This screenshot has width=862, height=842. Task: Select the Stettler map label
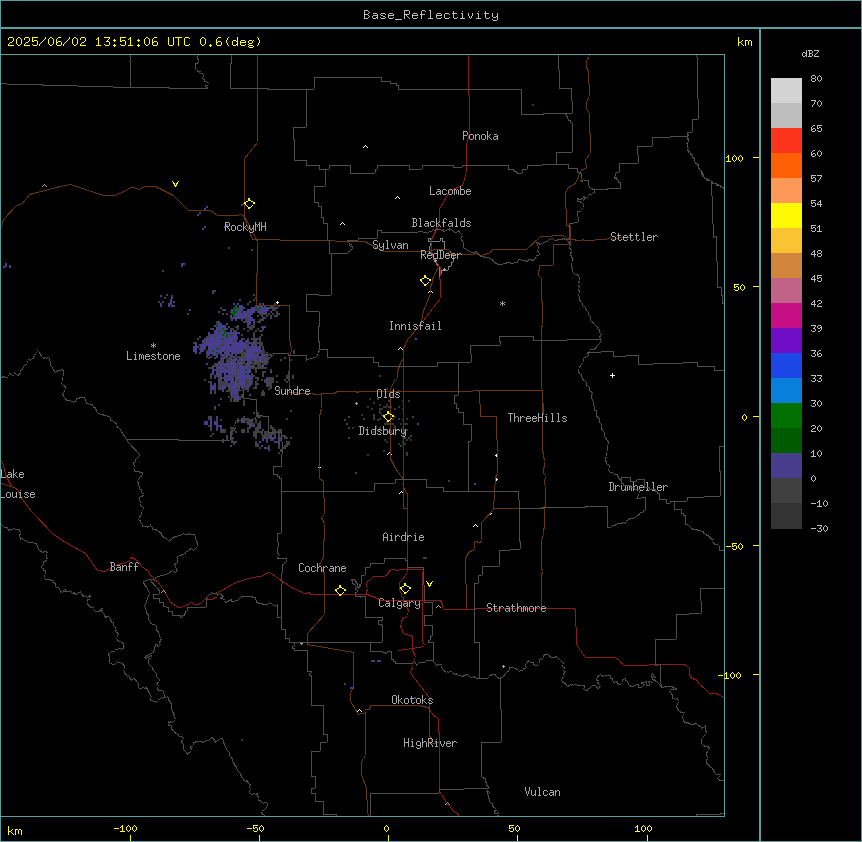click(x=634, y=237)
